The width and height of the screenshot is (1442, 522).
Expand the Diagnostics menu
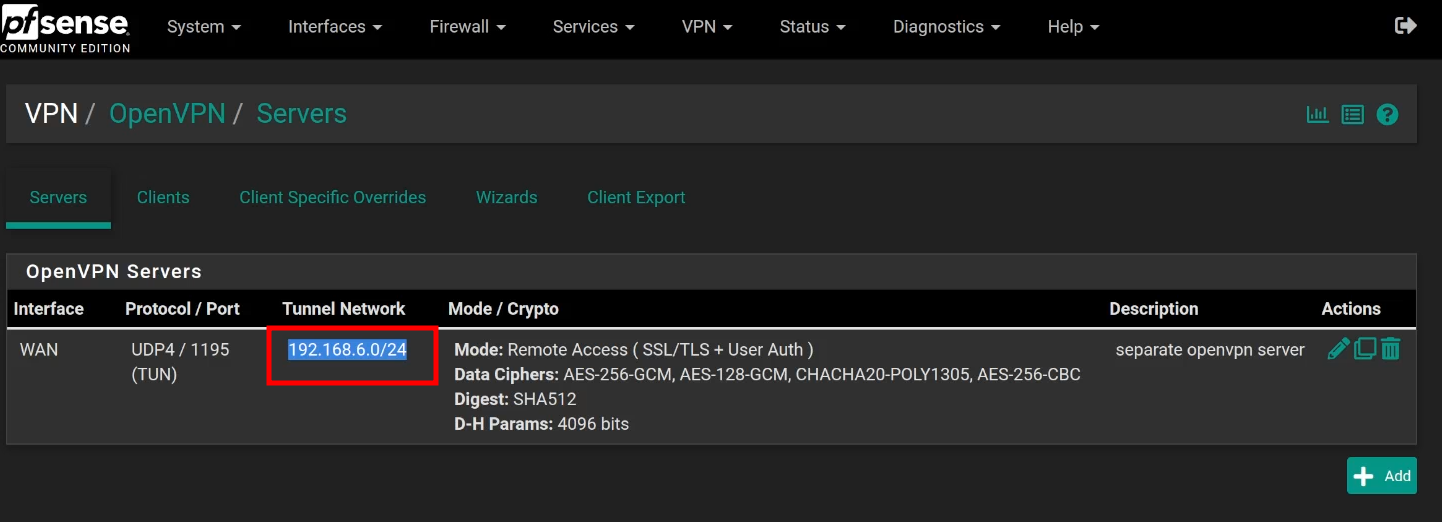point(947,27)
